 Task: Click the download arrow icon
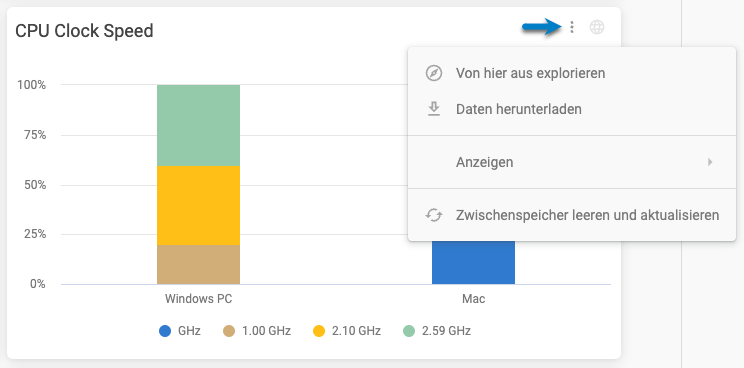[434, 110]
